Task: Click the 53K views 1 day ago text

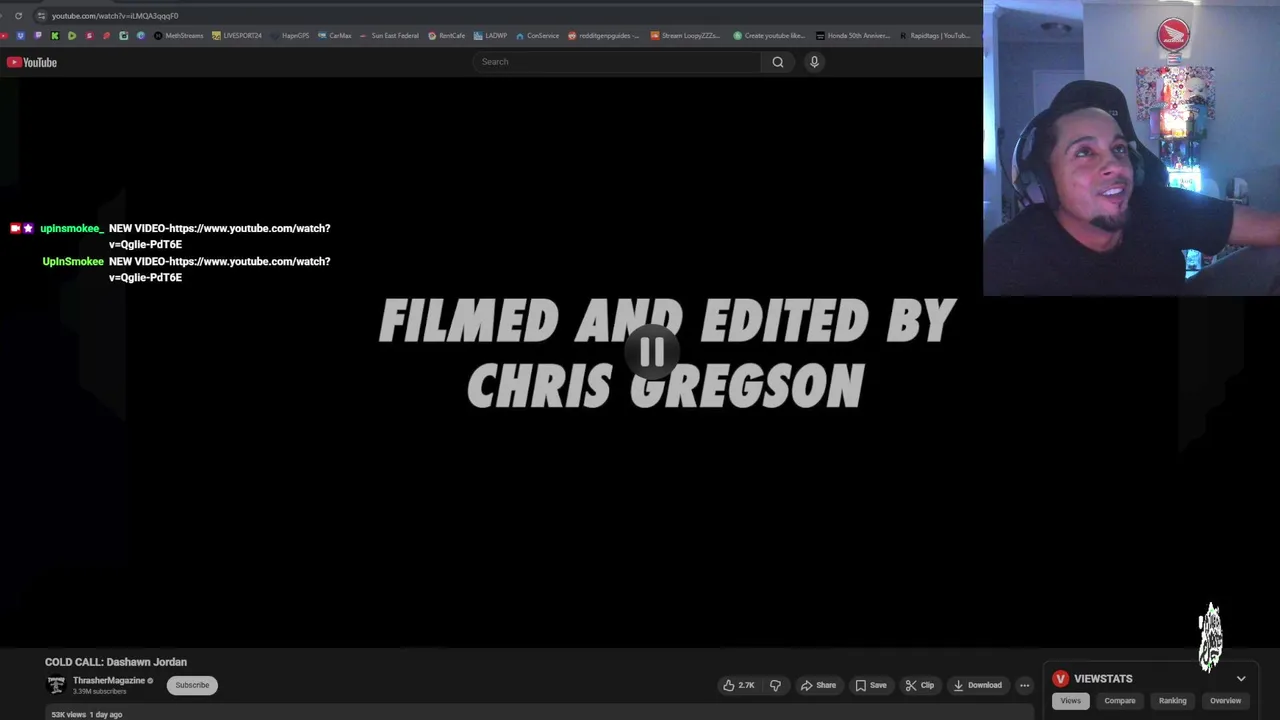Action: pyautogui.click(x=87, y=714)
